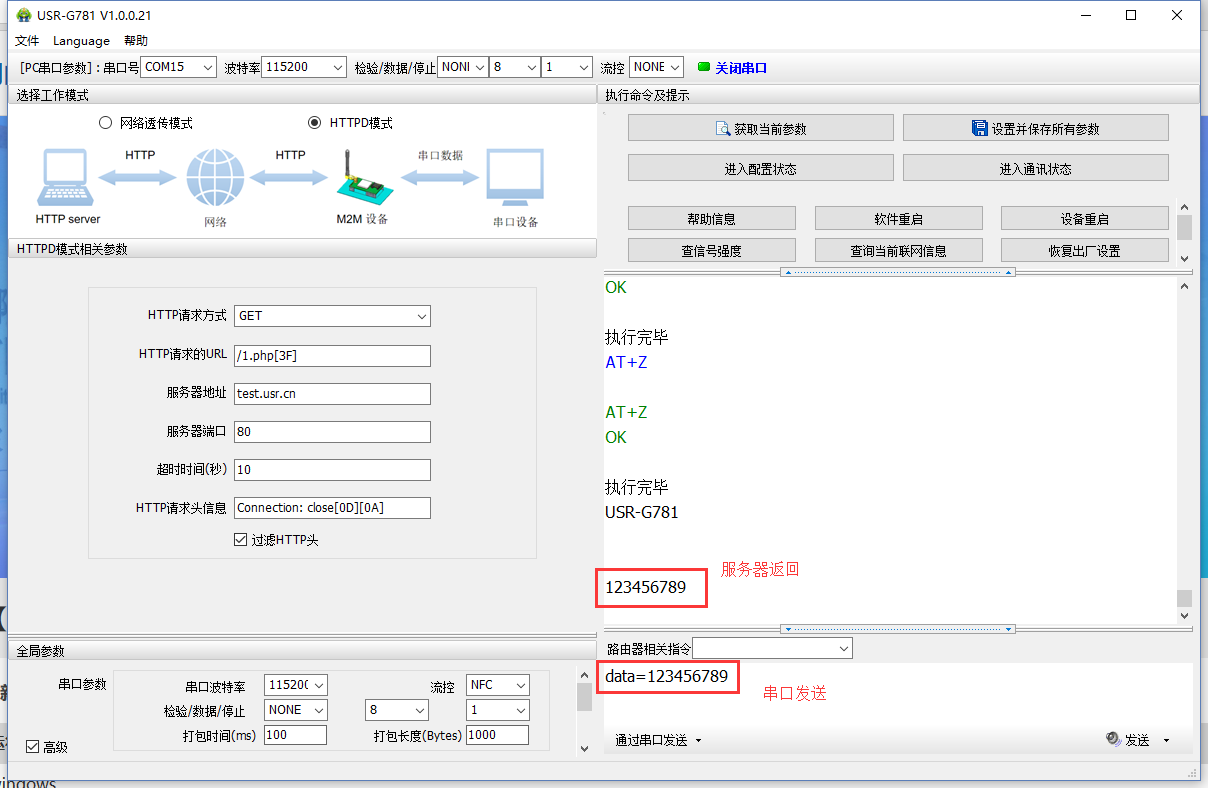Click the globe network icon in diagram
The height and width of the screenshot is (788, 1208).
tap(214, 178)
